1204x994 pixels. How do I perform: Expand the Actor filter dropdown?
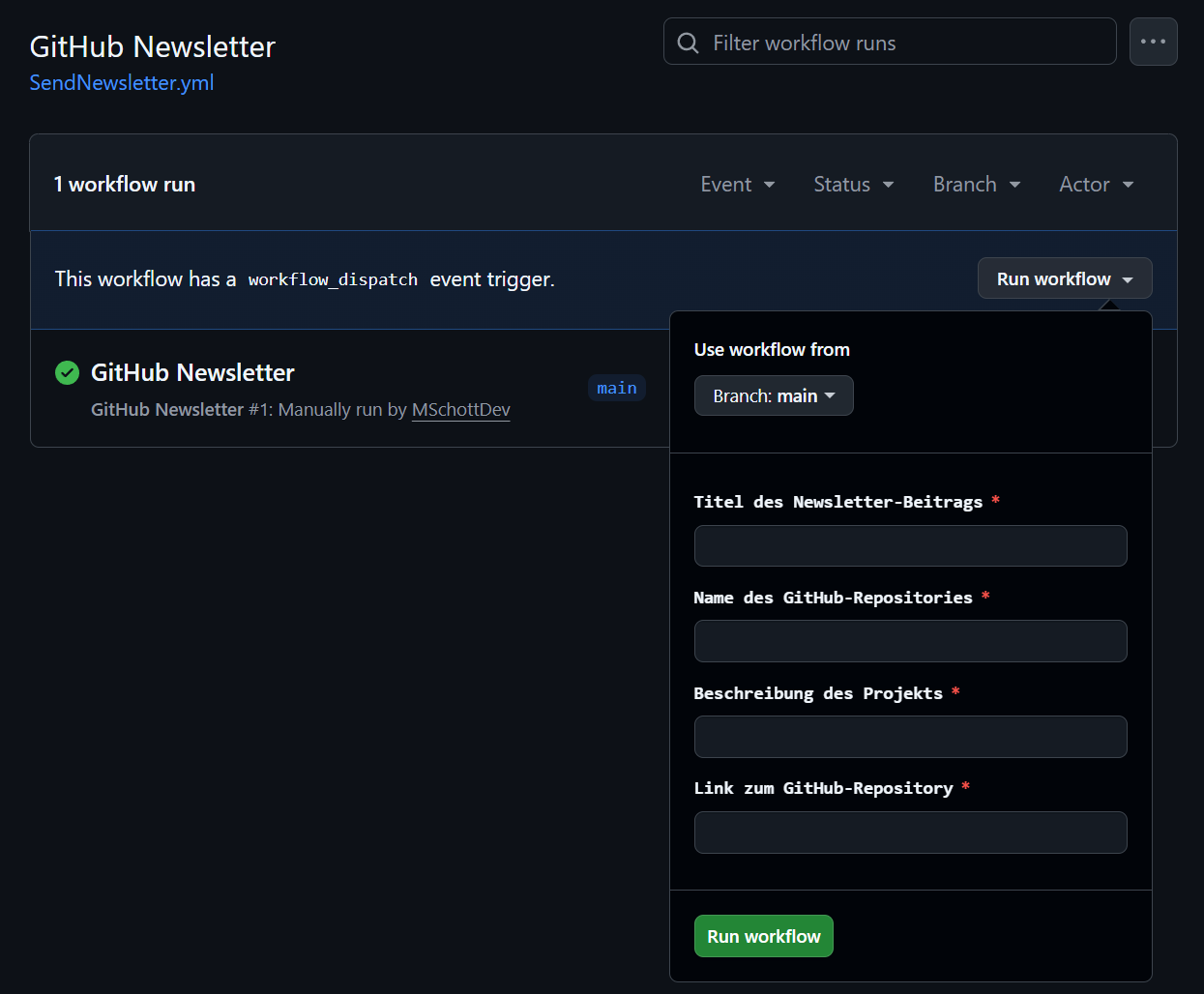(x=1096, y=184)
